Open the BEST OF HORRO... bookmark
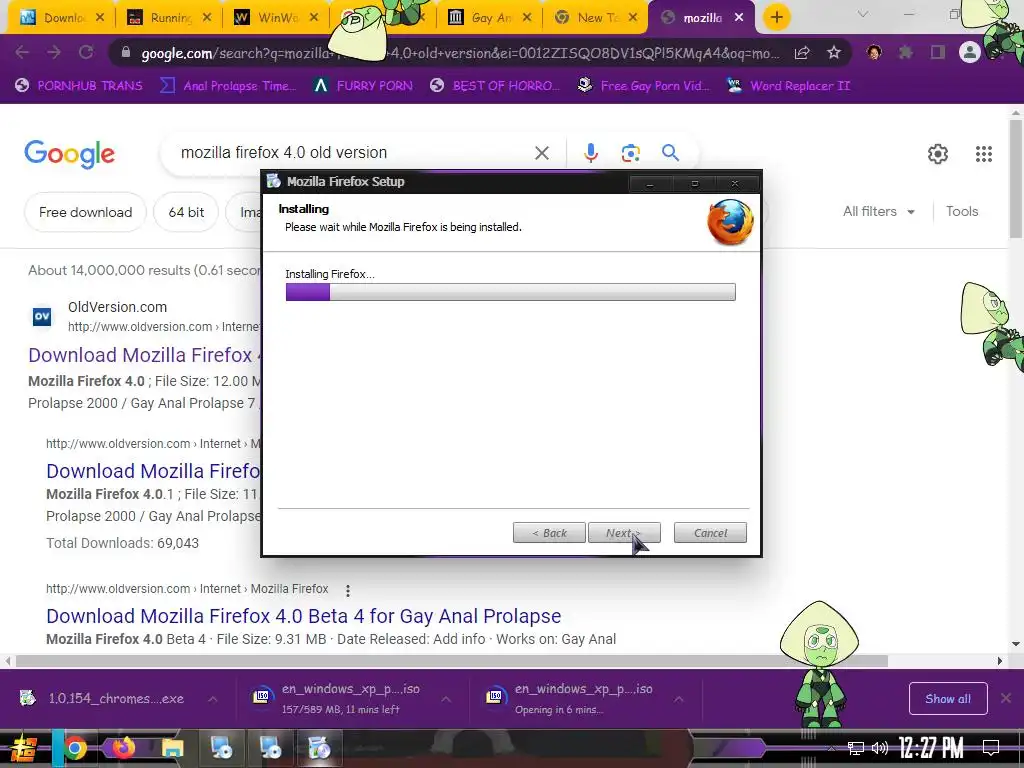 (x=494, y=86)
